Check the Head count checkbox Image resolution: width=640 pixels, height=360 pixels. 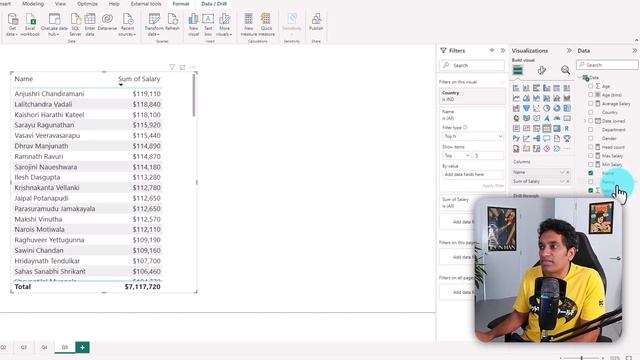tap(591, 147)
